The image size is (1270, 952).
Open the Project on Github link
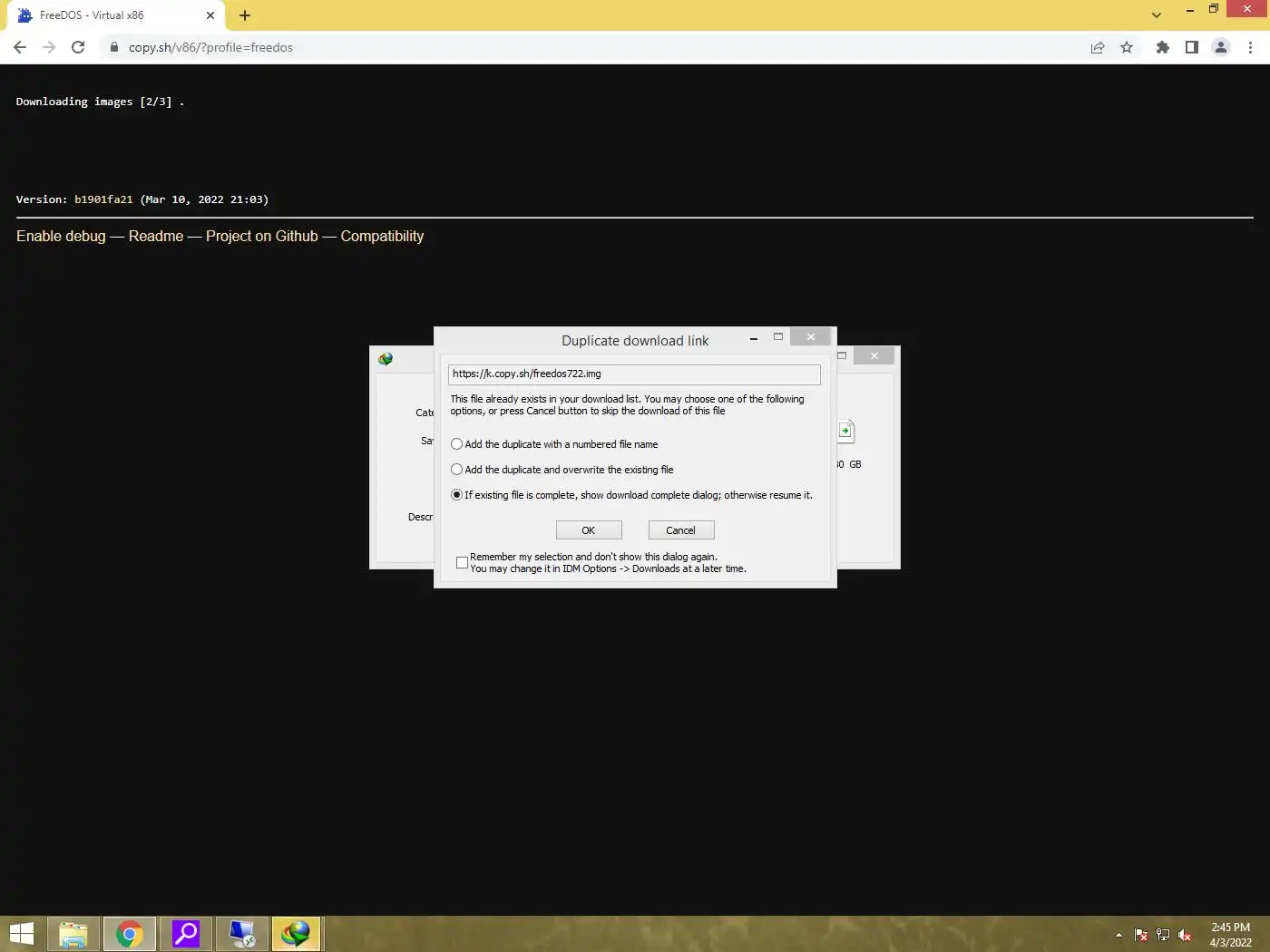click(x=262, y=236)
